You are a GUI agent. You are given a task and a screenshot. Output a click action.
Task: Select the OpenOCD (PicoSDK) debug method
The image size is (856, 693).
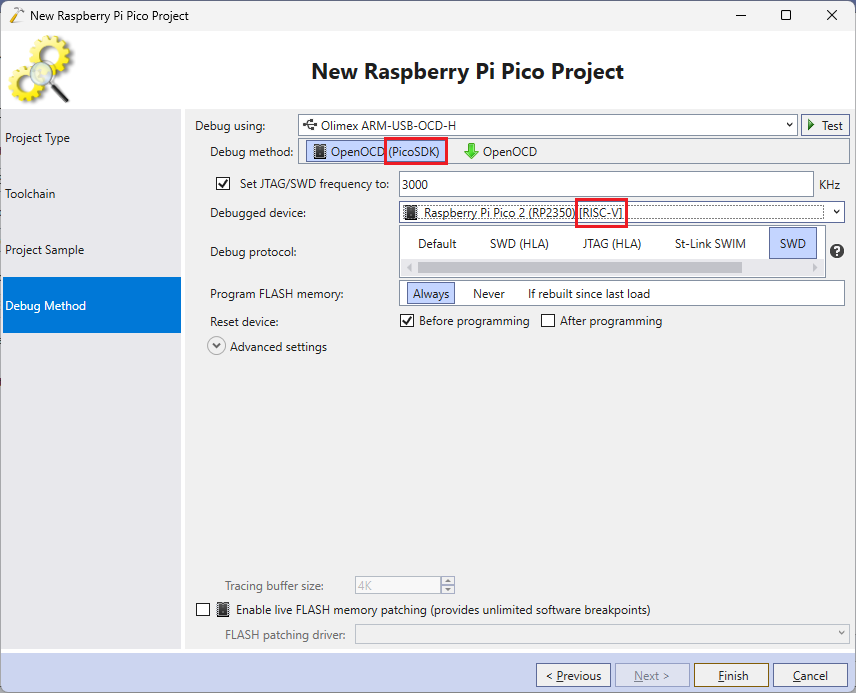[376, 152]
